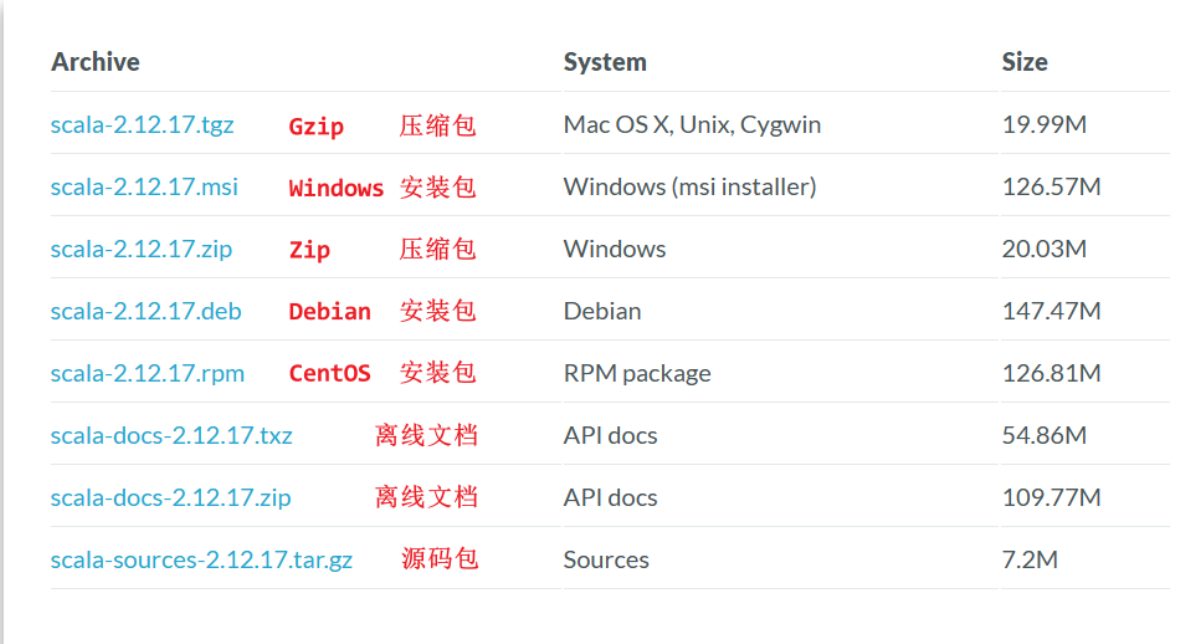Open the scala-docs-2.12.17.txz link
Viewport: 1190px width, 644px height.
[172, 435]
